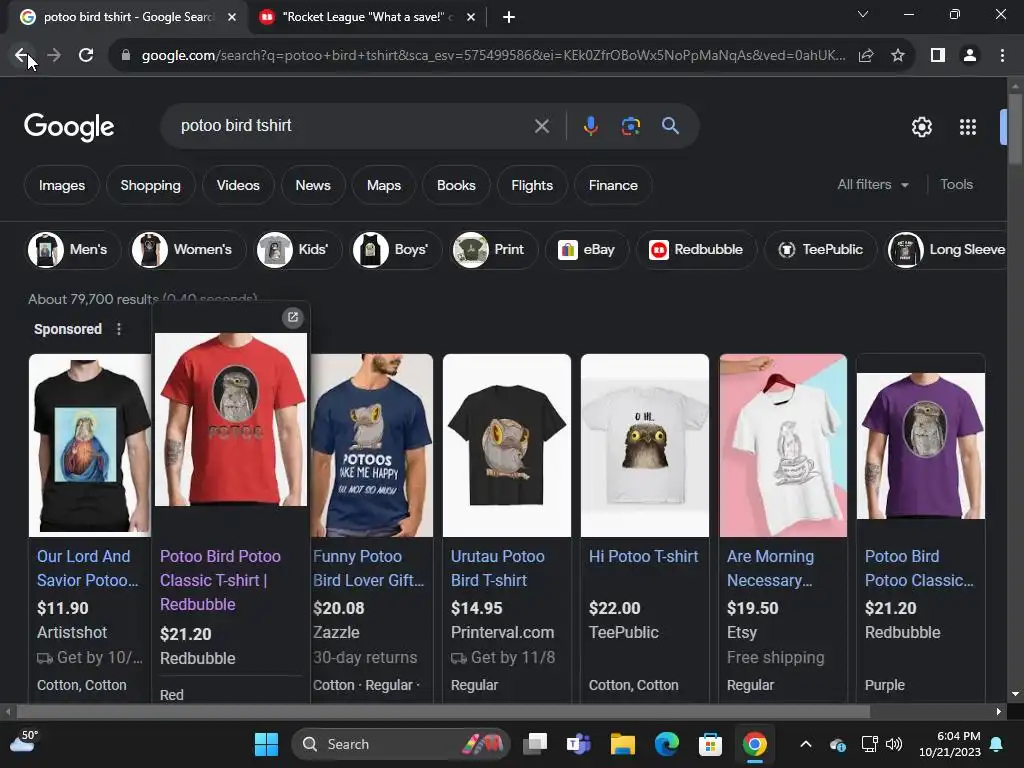Filter by Print chip
1024x768 pixels.
tap(494, 249)
